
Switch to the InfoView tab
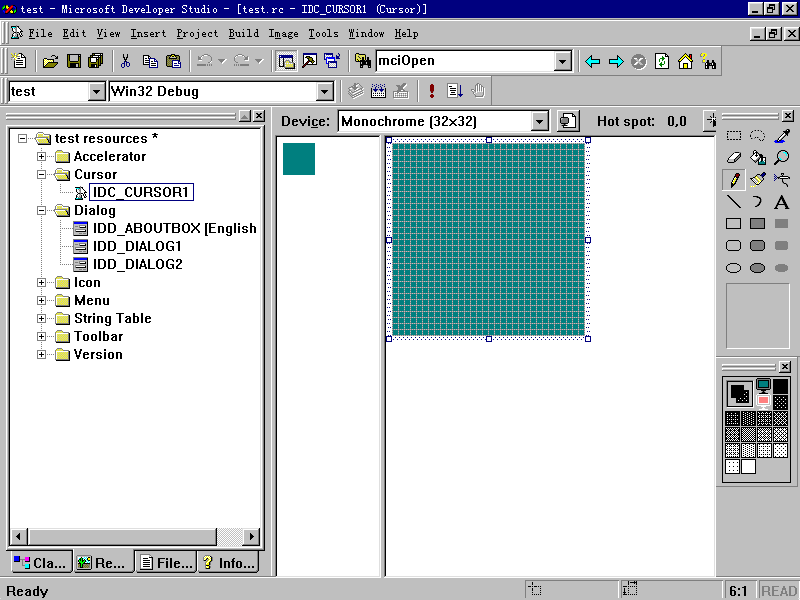point(229,562)
